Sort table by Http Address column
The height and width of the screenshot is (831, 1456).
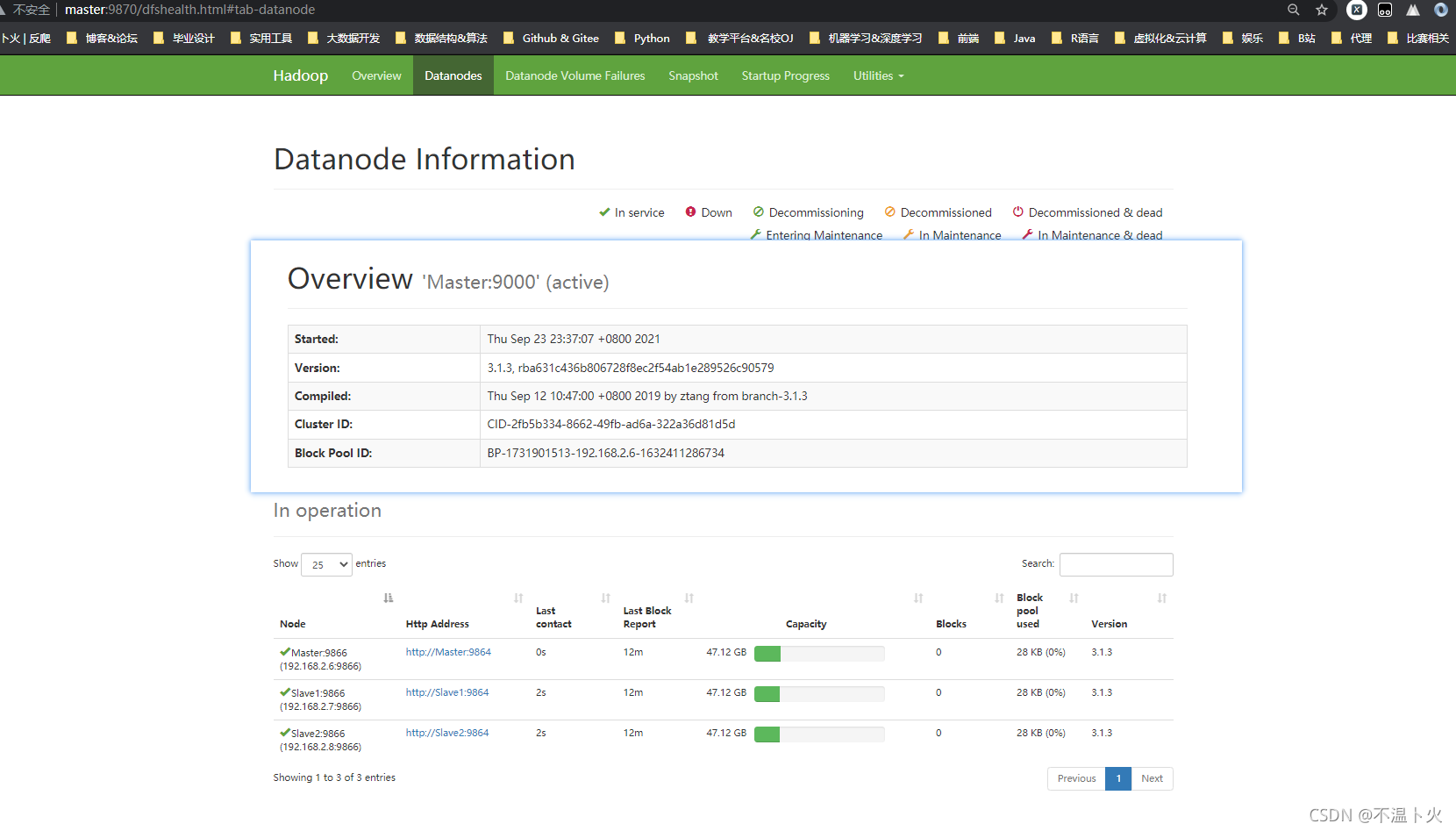tap(518, 598)
